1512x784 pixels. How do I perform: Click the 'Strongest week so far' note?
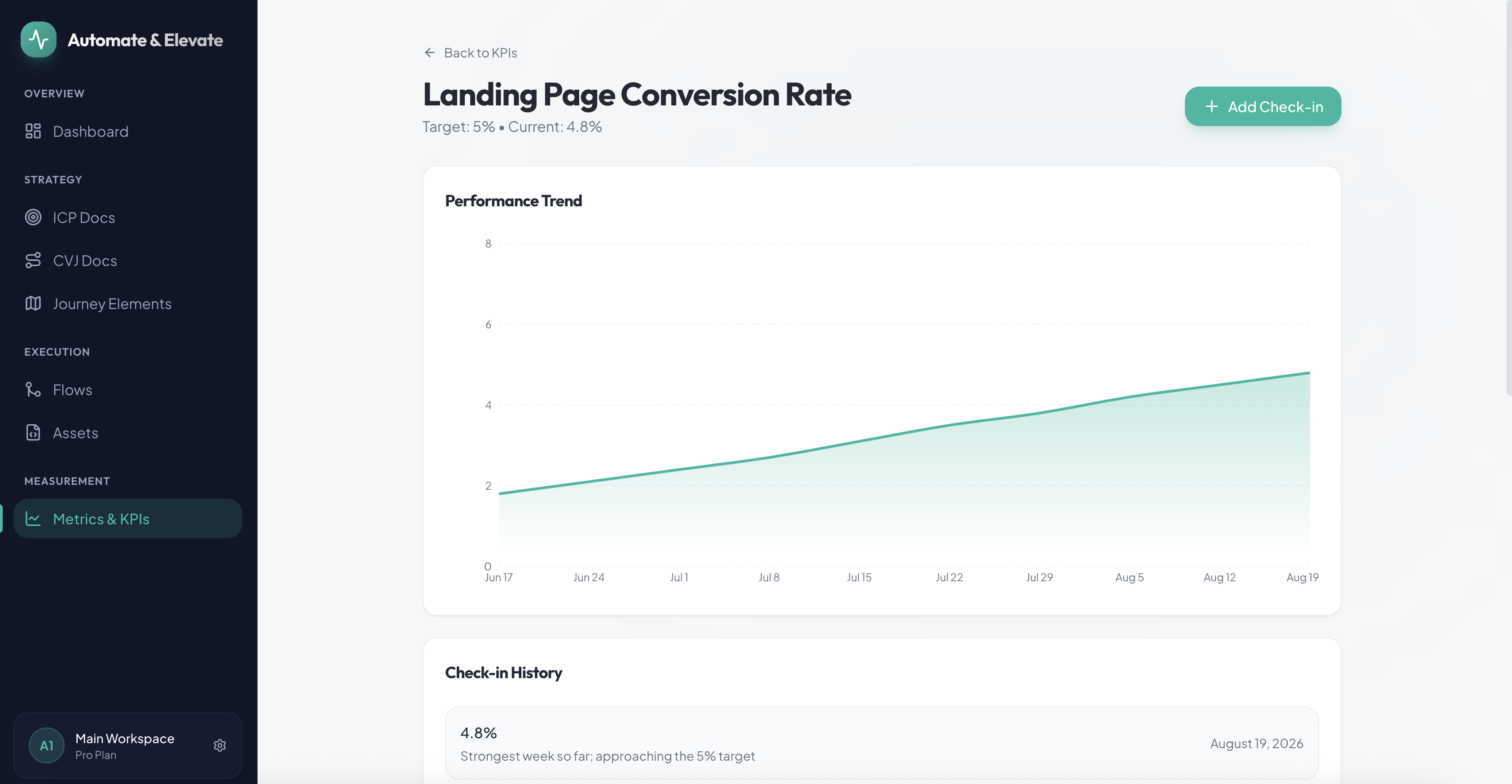point(607,756)
